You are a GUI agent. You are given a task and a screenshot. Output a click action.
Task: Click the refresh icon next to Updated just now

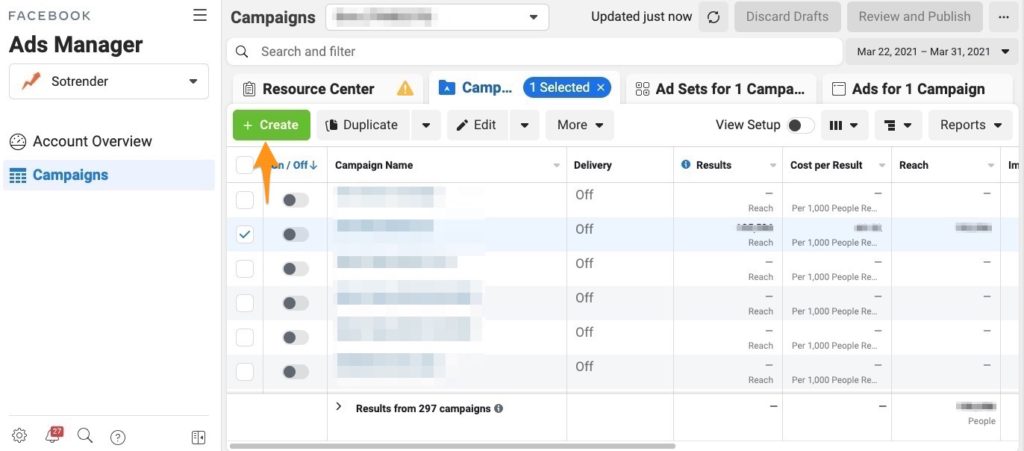click(712, 17)
